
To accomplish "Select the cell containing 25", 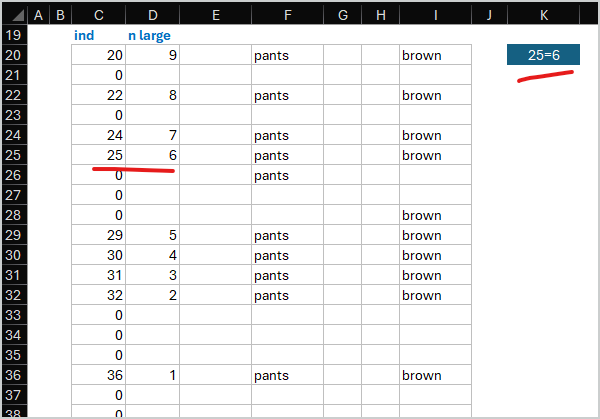I will point(99,155).
